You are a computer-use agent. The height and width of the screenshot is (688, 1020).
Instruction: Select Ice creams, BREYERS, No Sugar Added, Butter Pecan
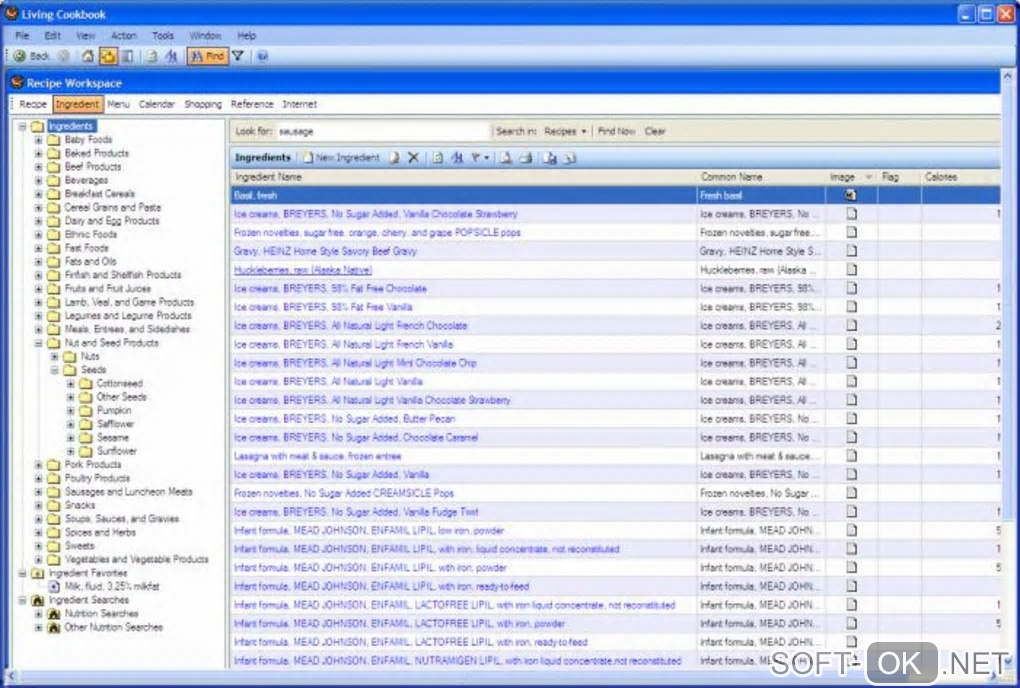[x=344, y=419]
